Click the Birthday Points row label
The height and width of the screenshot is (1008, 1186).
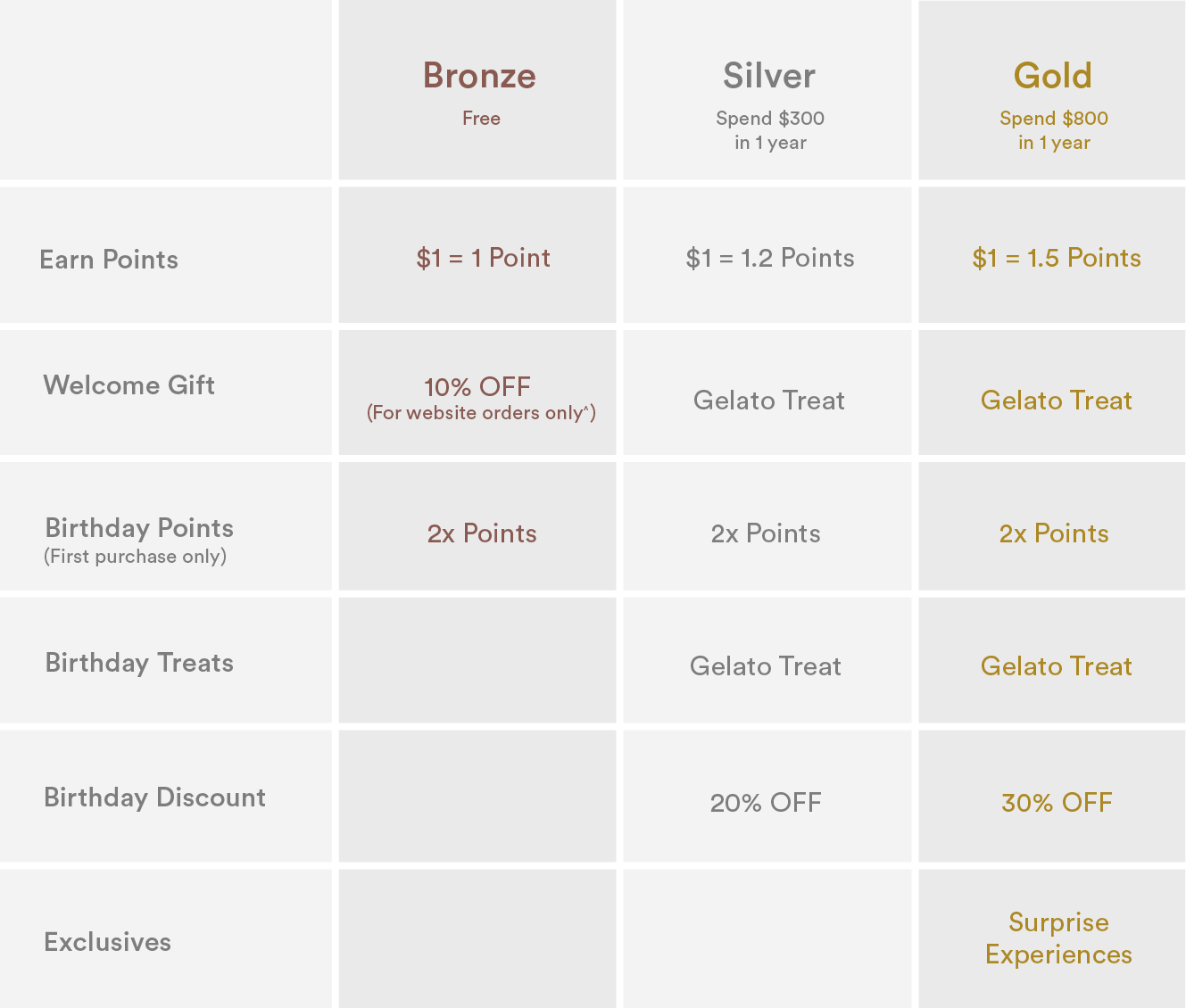(139, 528)
